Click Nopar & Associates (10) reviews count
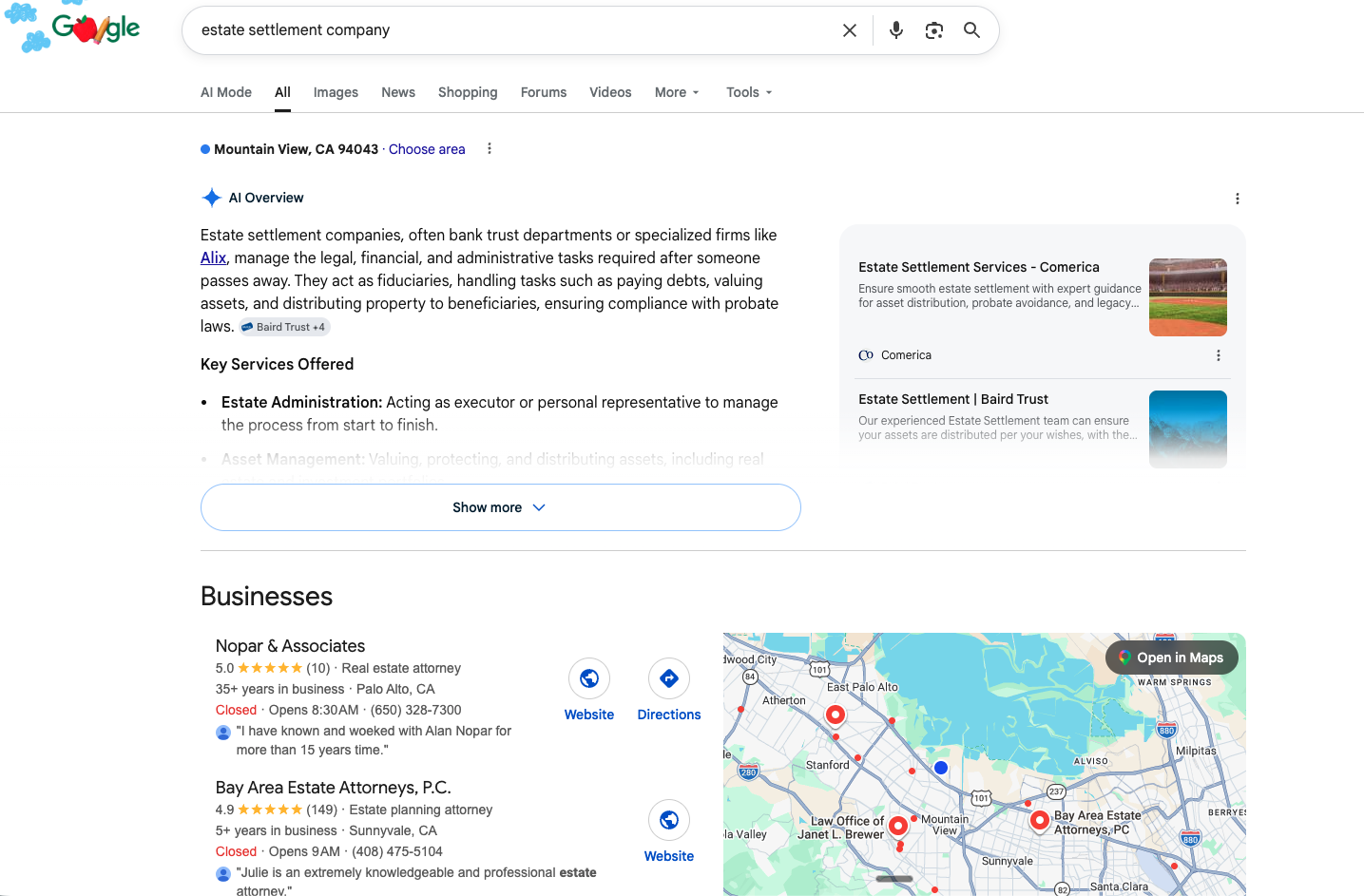The width and height of the screenshot is (1364, 896). point(318,668)
